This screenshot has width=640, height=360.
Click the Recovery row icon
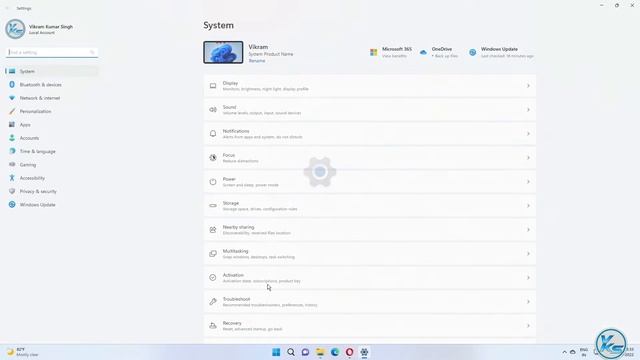213,326
